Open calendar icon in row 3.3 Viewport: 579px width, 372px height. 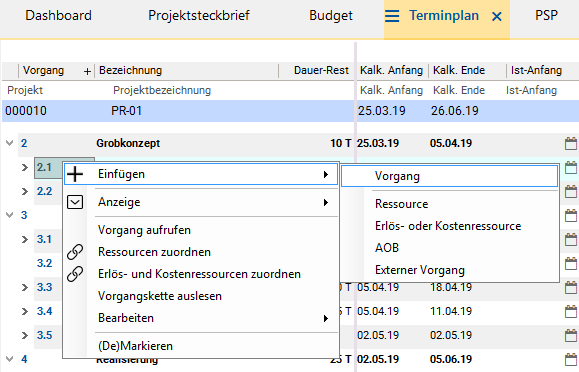pyautogui.click(x=571, y=287)
